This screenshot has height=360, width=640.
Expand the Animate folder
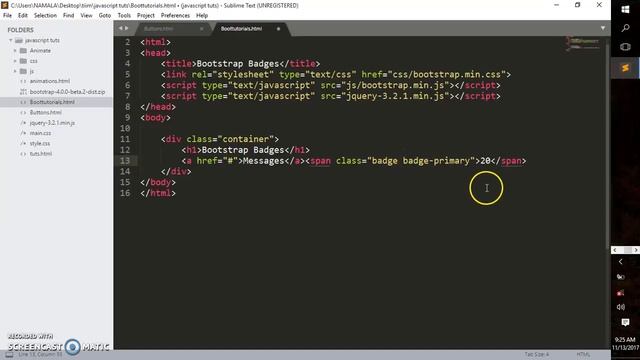[15, 51]
